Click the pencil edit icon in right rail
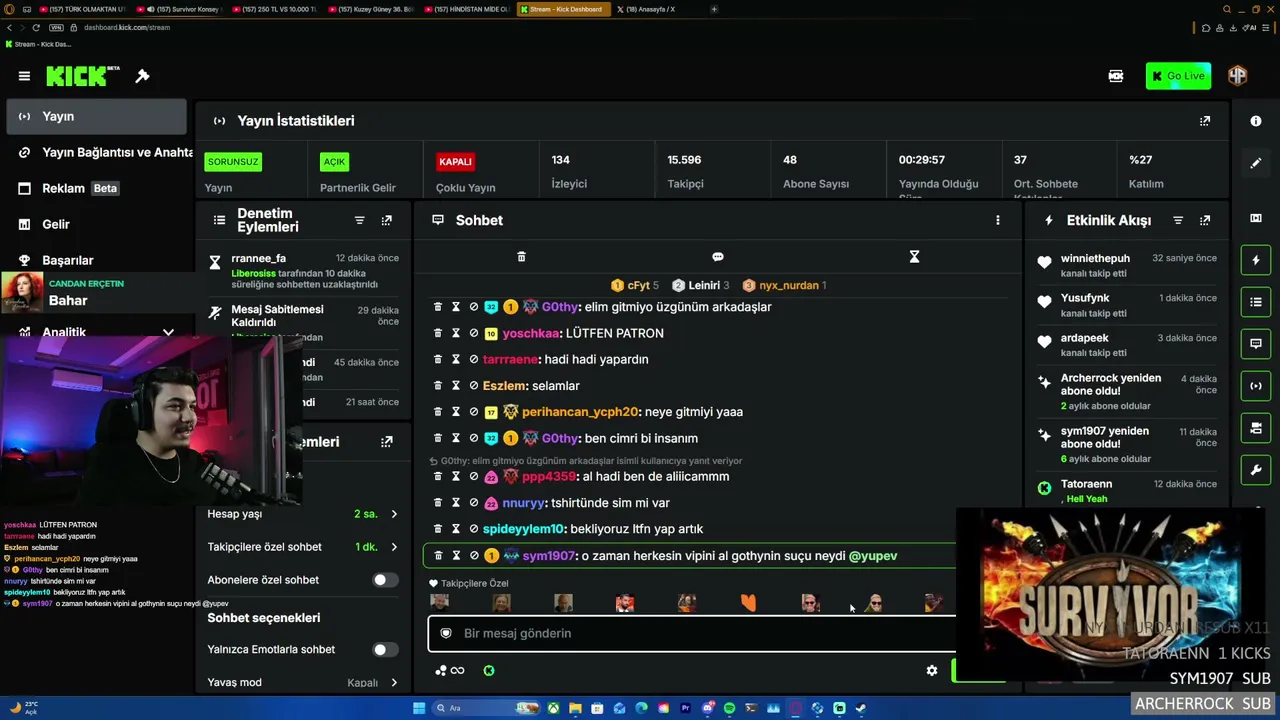Screen dimensions: 1280x720 tap(1256, 163)
